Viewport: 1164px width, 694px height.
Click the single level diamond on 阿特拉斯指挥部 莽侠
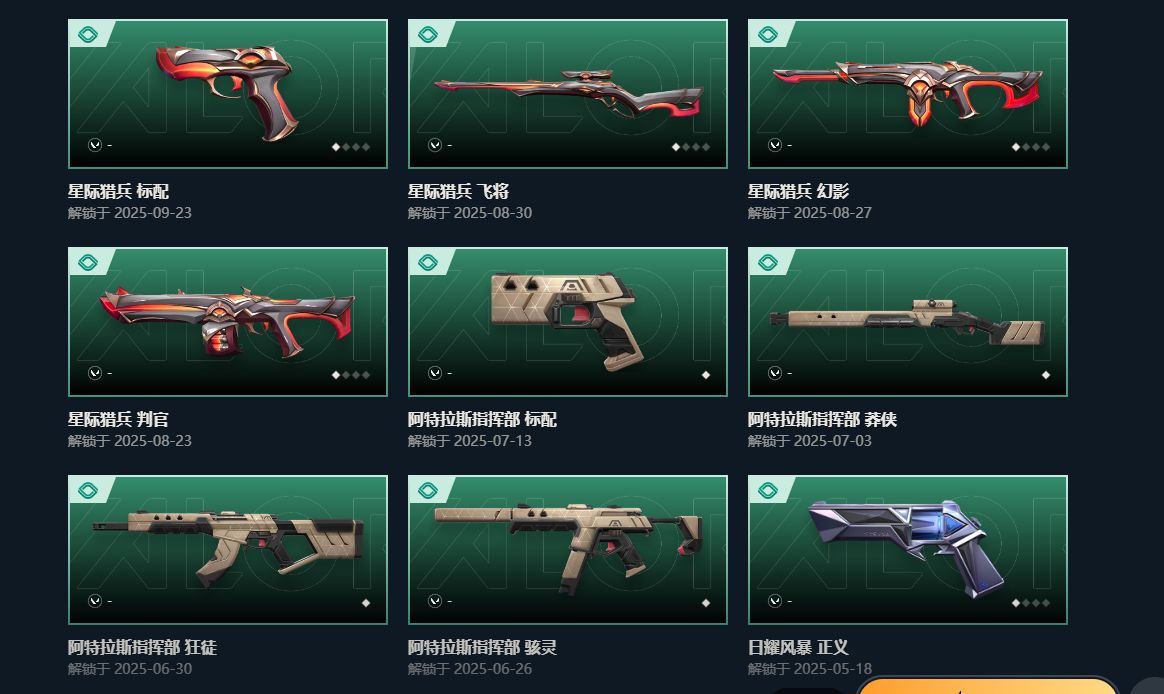coord(1046,375)
